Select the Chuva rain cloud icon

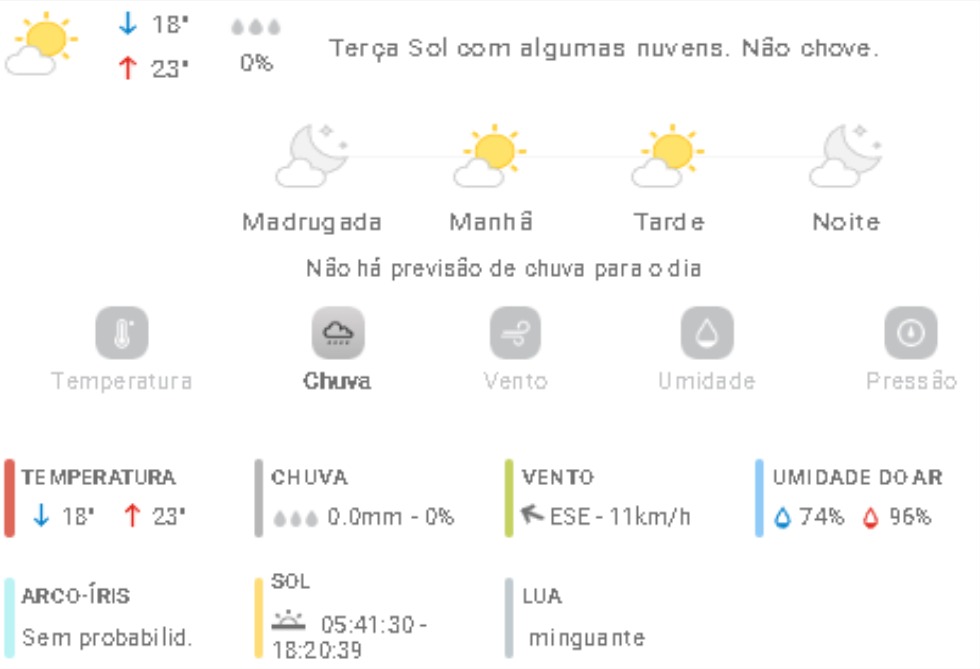[337, 333]
